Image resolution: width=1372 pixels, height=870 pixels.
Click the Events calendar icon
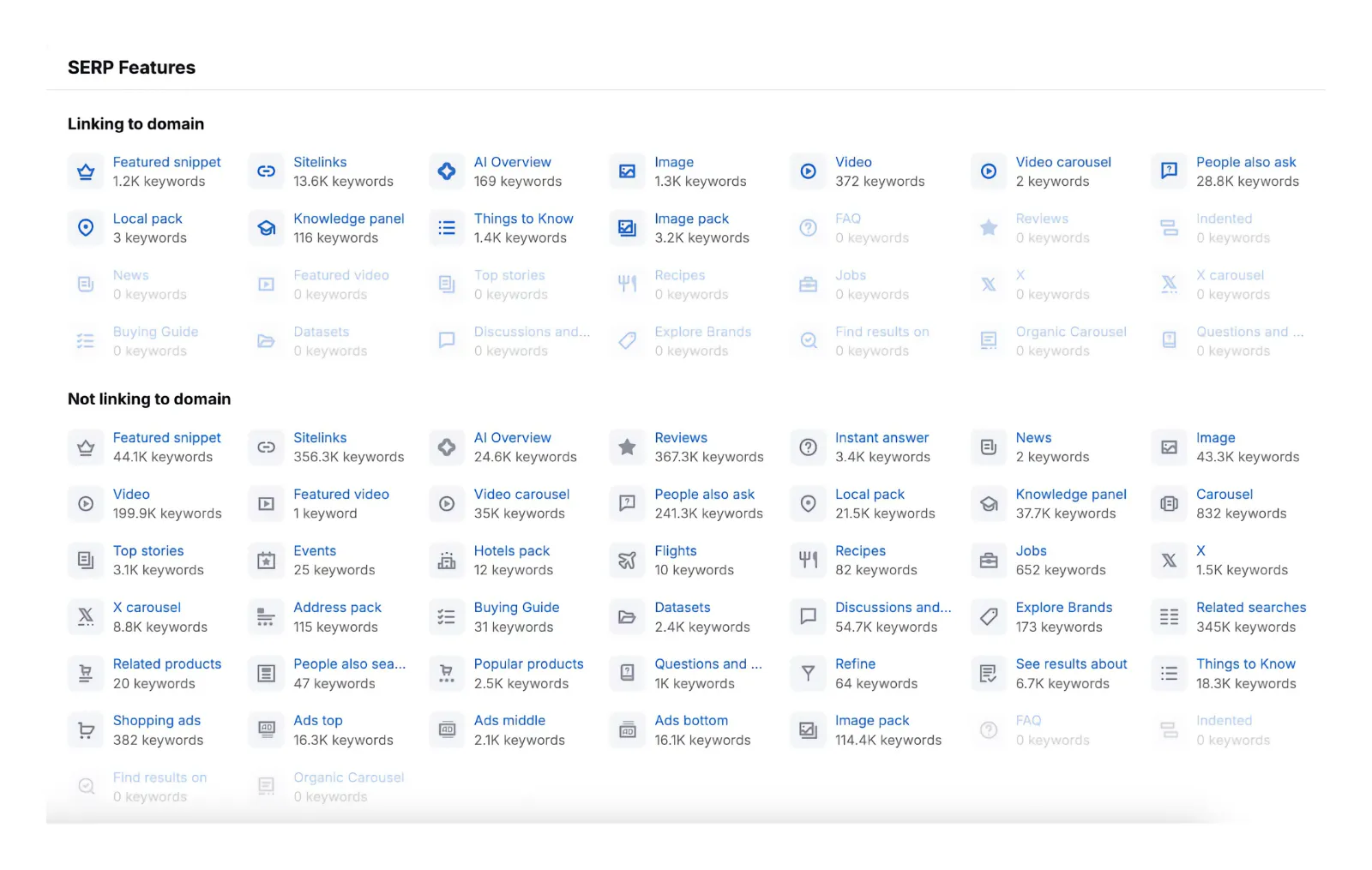point(267,561)
